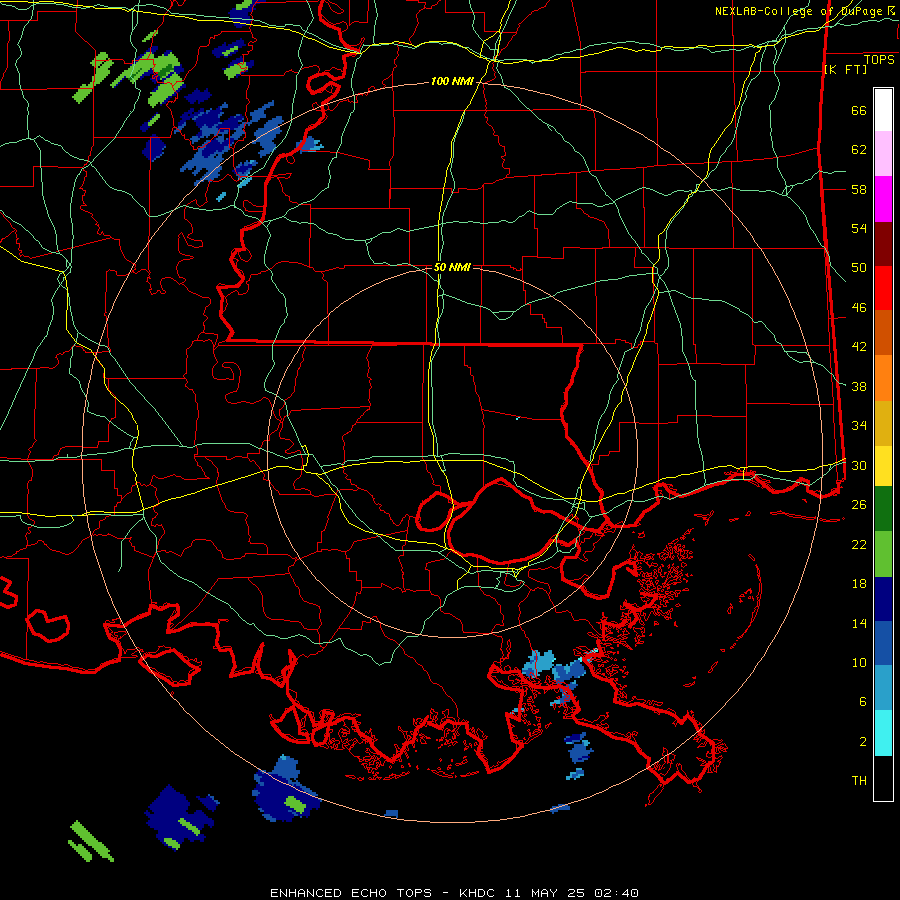Click the bright red 46-50 kft swatch
Image resolution: width=900 pixels, height=900 pixels.
[883, 288]
